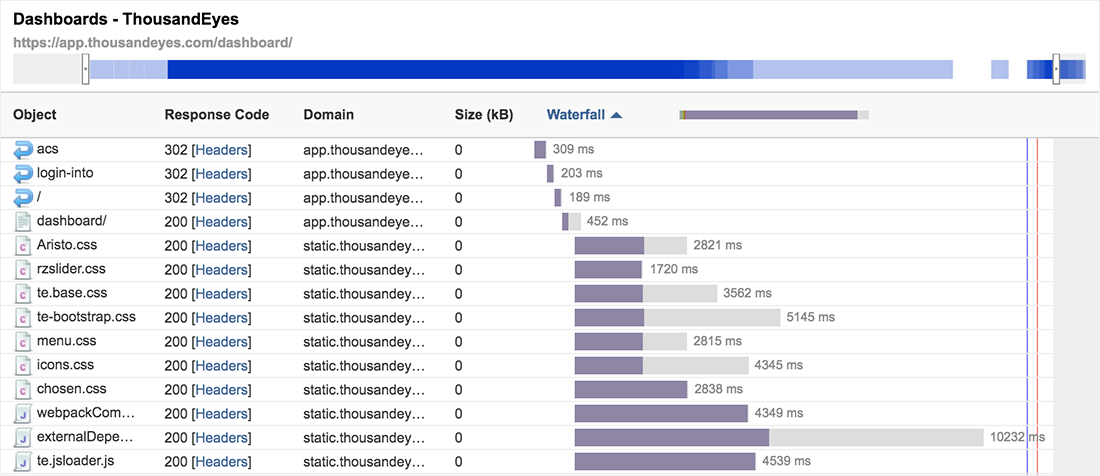Sort by Response Code column header
This screenshot has width=1100, height=476.
point(216,115)
